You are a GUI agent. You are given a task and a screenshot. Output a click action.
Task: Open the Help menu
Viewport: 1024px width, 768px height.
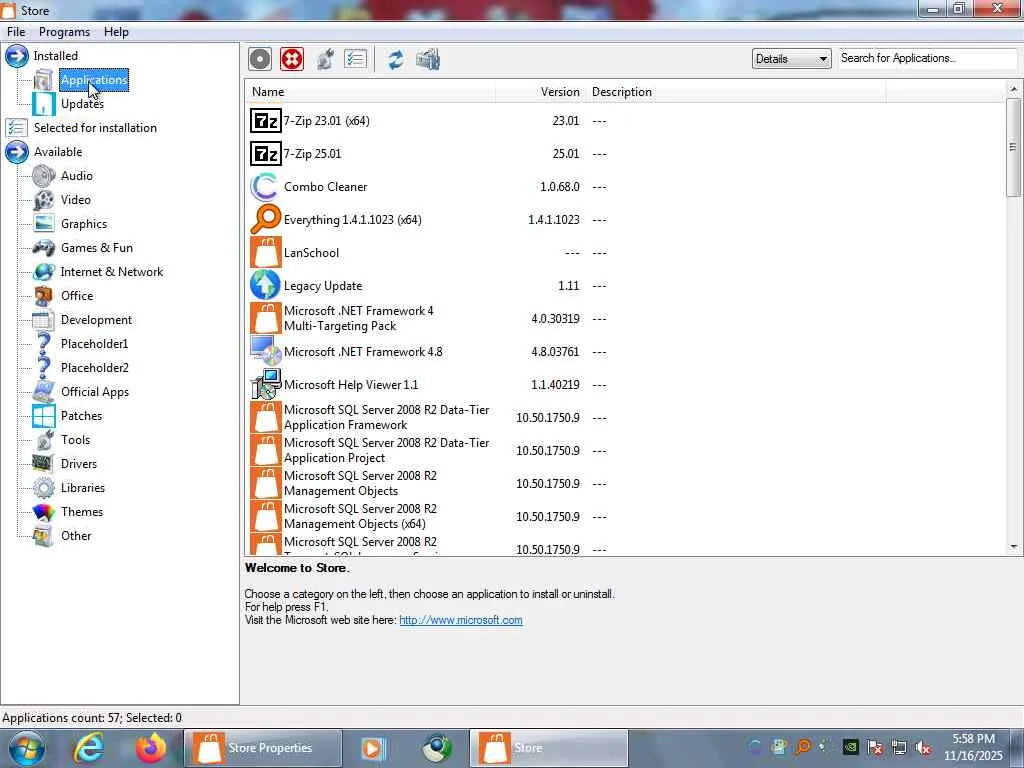tap(116, 32)
